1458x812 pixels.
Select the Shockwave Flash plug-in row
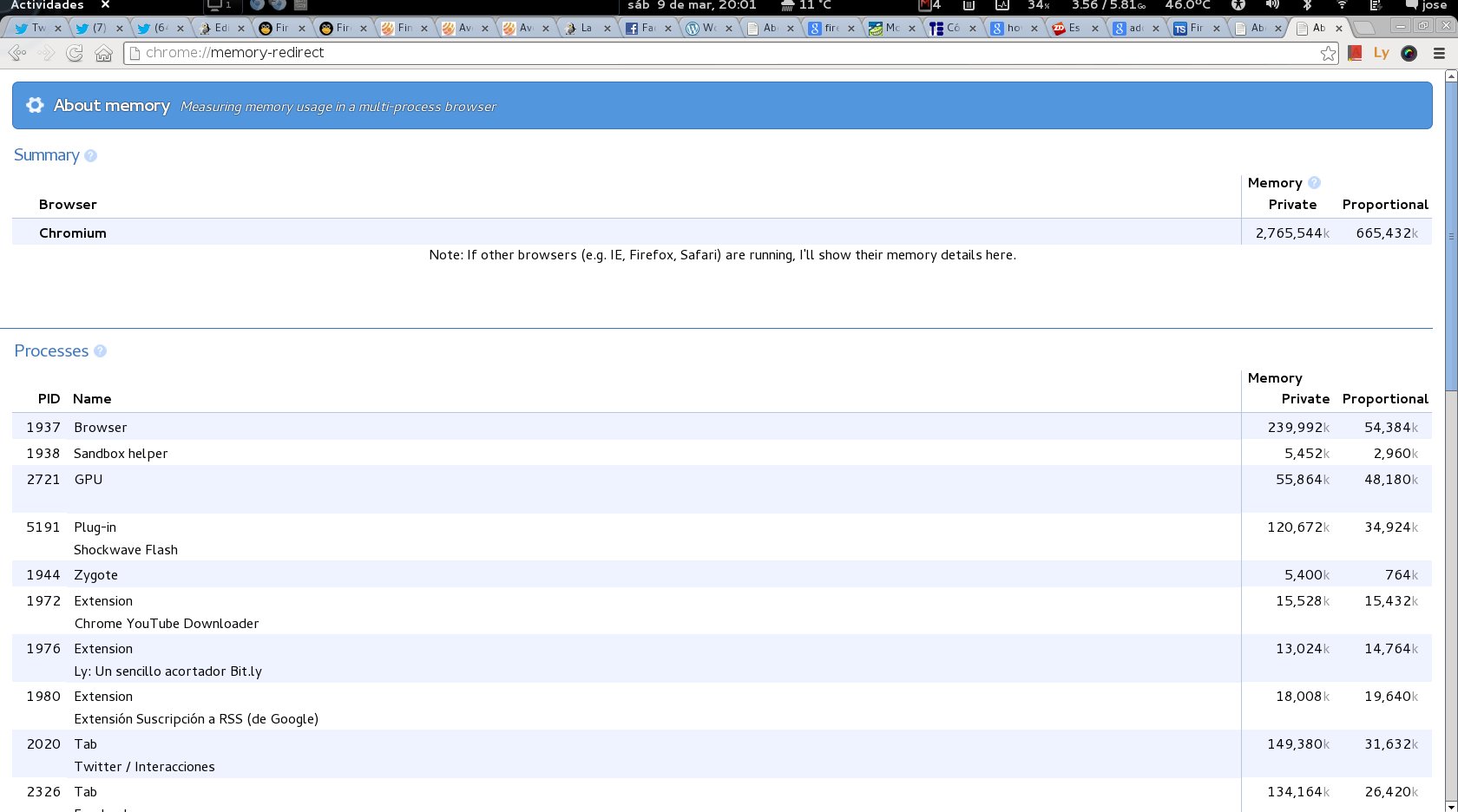pos(722,538)
